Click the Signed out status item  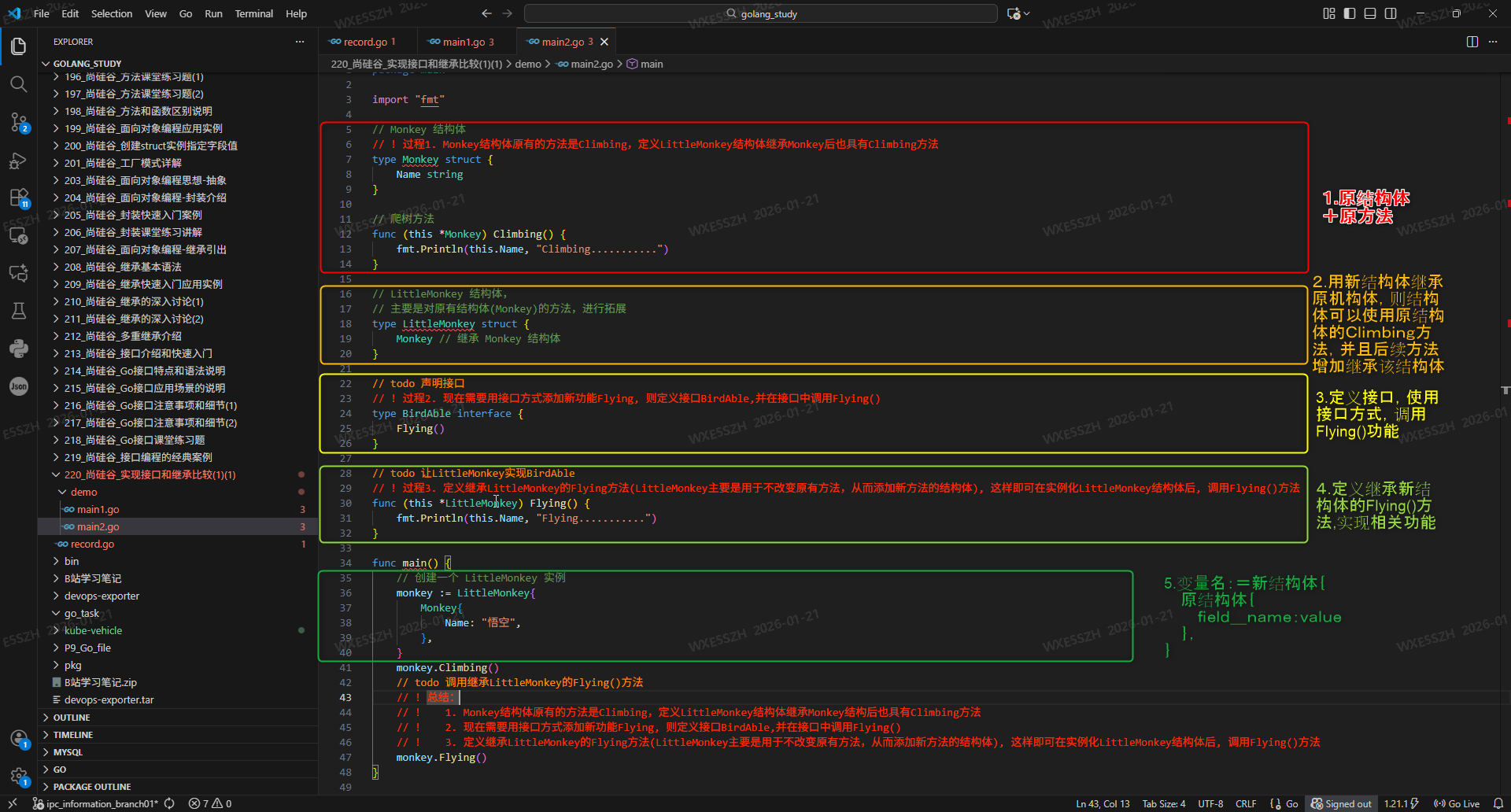coord(1342,803)
